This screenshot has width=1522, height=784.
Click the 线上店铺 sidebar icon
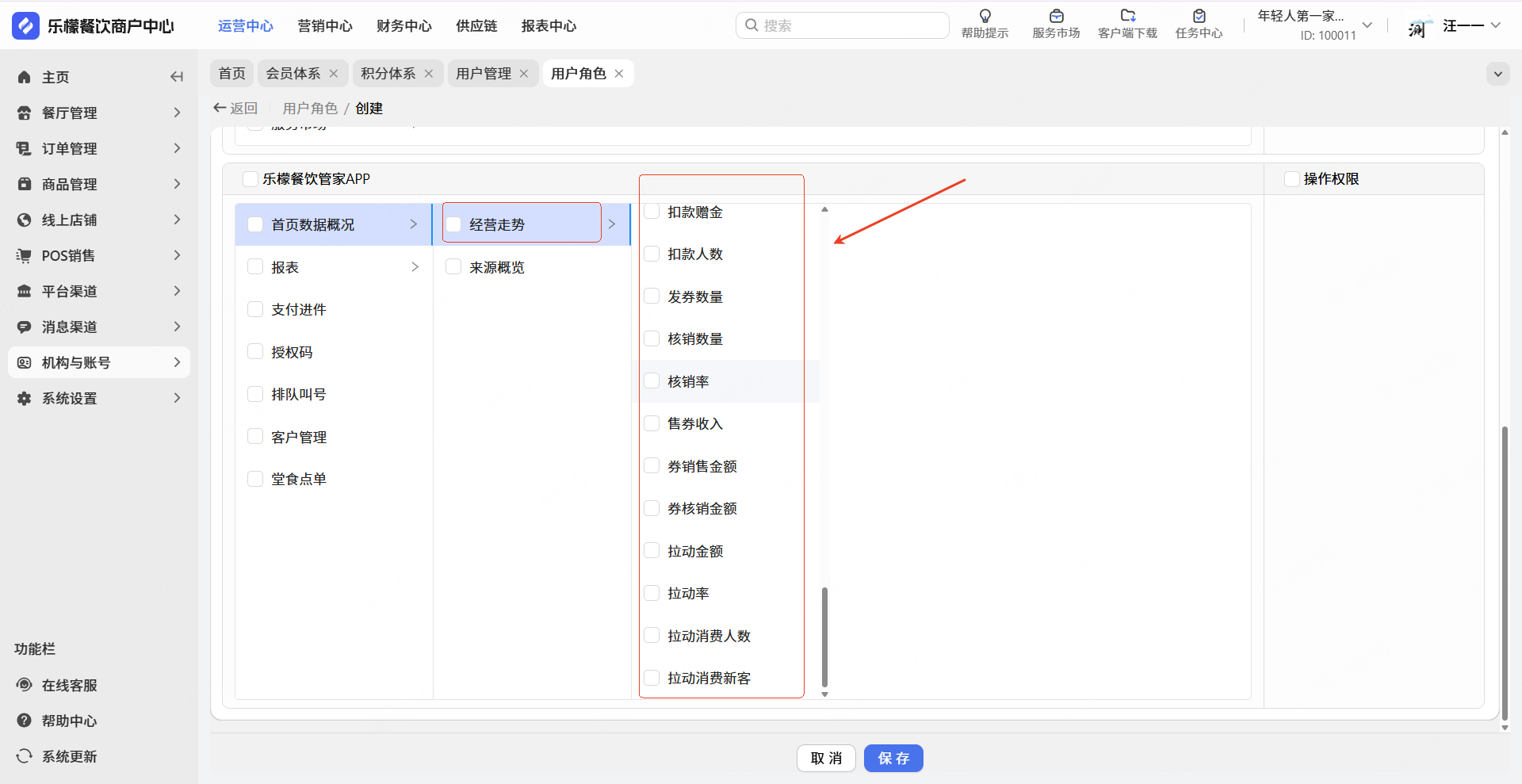point(25,220)
